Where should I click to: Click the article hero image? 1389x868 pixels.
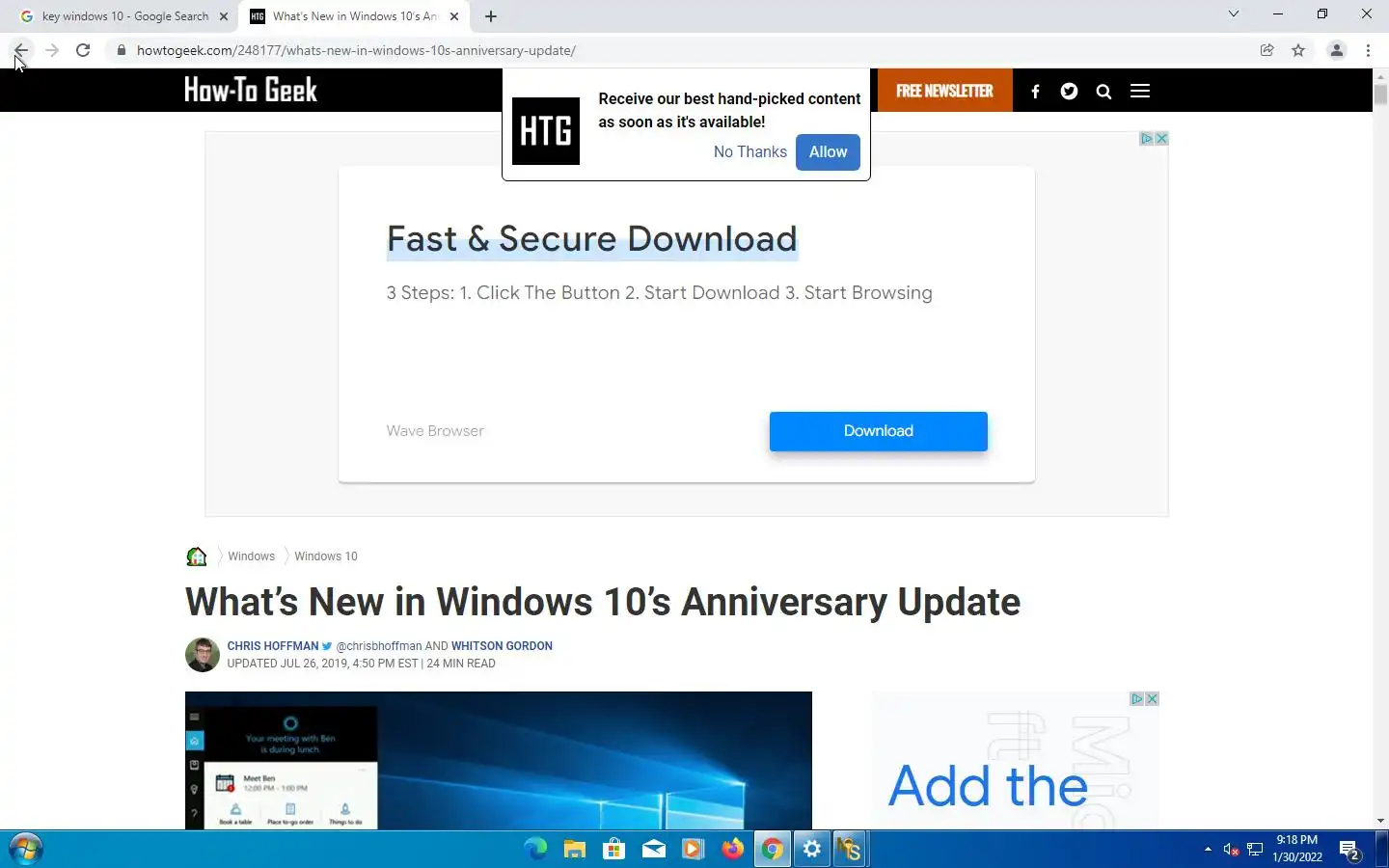pos(499,760)
